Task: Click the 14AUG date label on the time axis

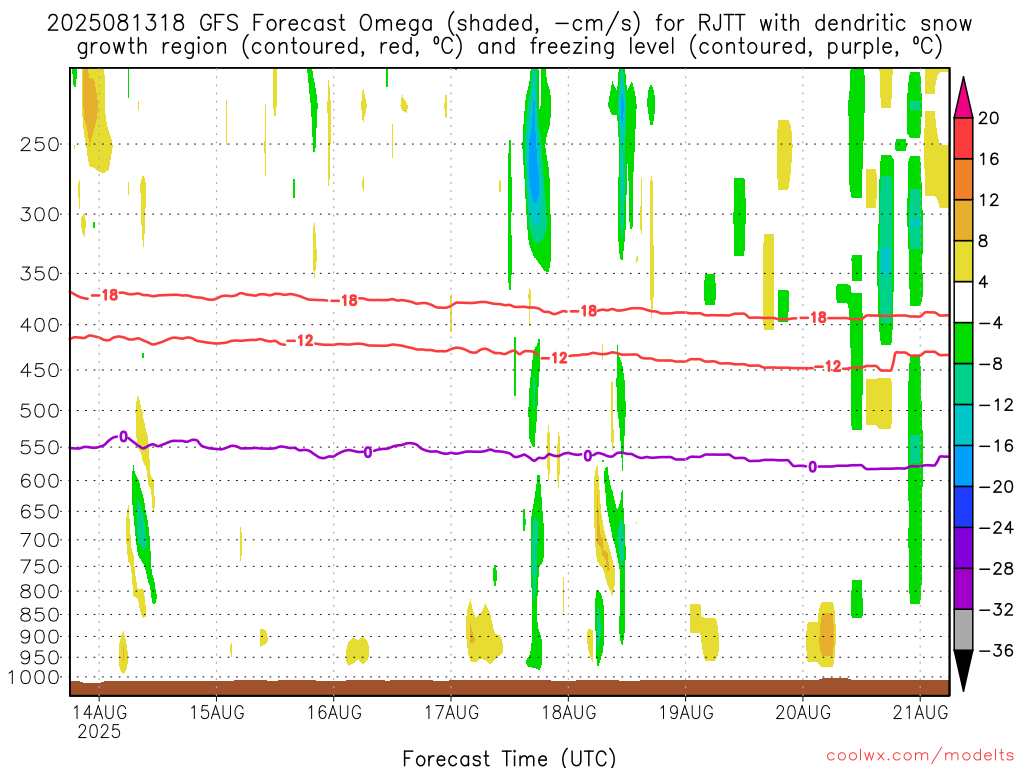Action: pyautogui.click(x=99, y=712)
